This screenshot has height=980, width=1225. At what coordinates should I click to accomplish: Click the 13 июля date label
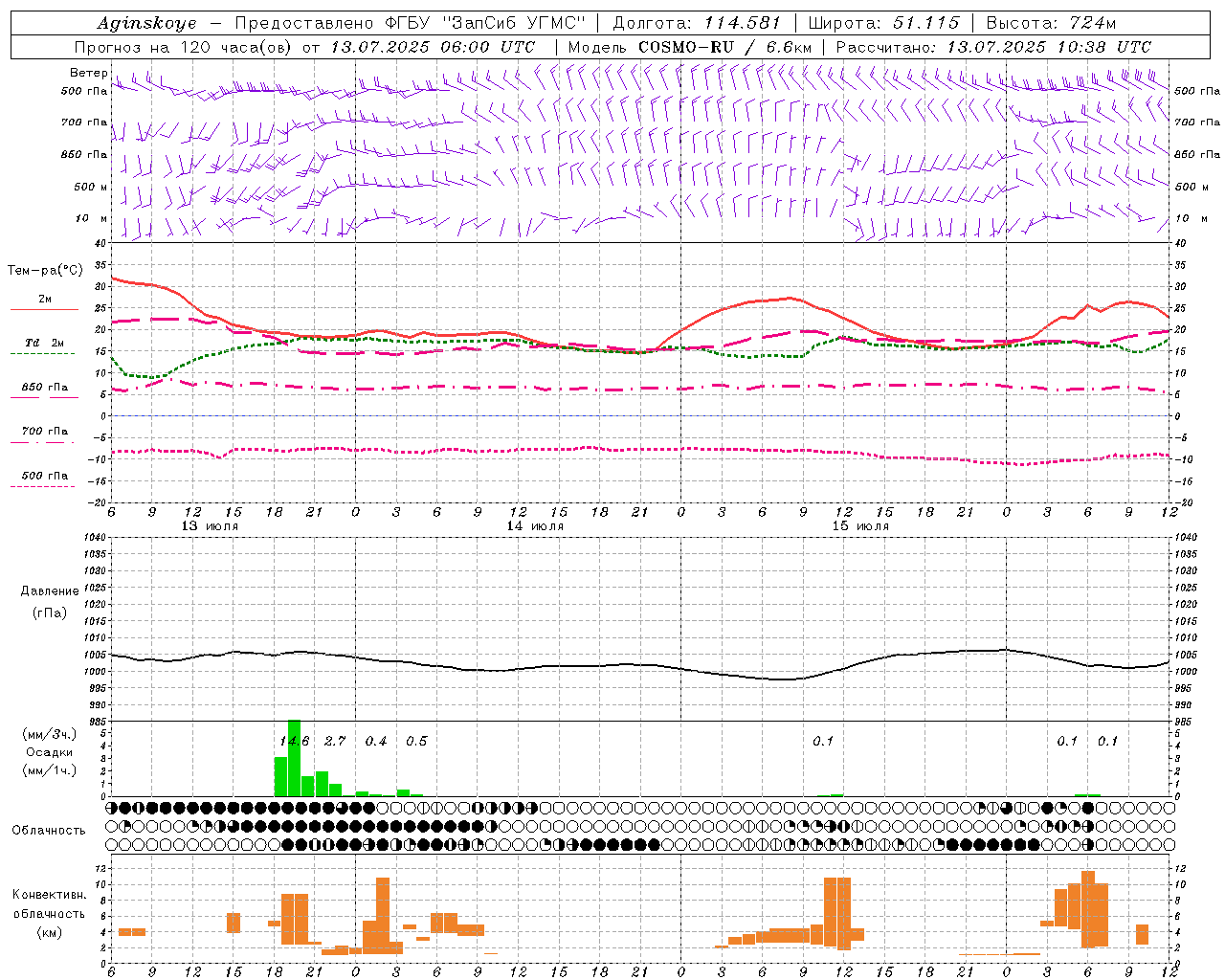tap(211, 526)
